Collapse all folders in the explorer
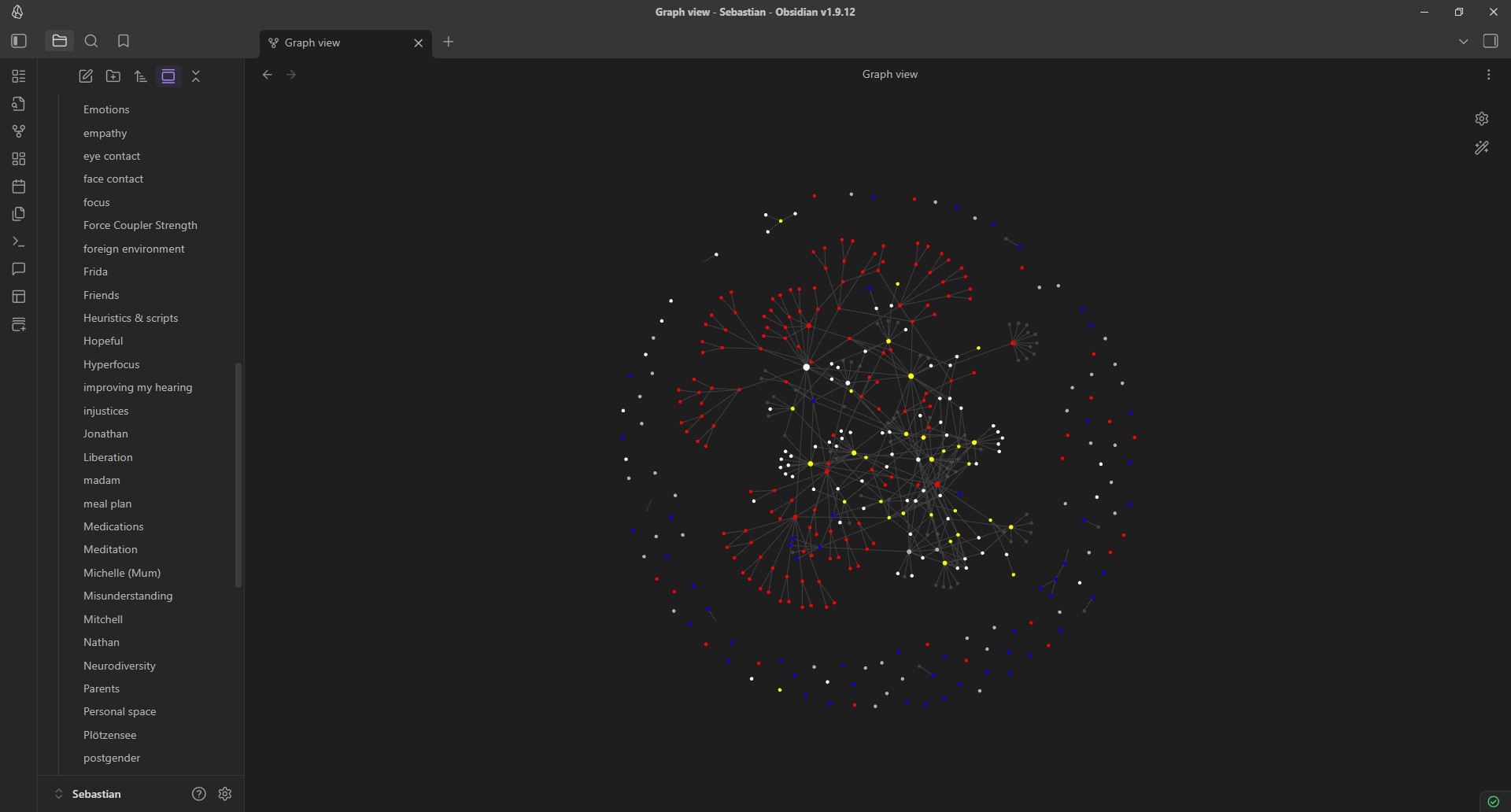Screen dimensions: 1511x812 (195, 76)
